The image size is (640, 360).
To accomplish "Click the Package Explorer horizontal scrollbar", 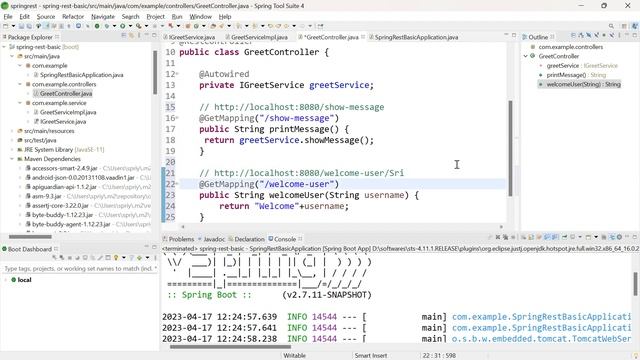I will click(x=30, y=237).
